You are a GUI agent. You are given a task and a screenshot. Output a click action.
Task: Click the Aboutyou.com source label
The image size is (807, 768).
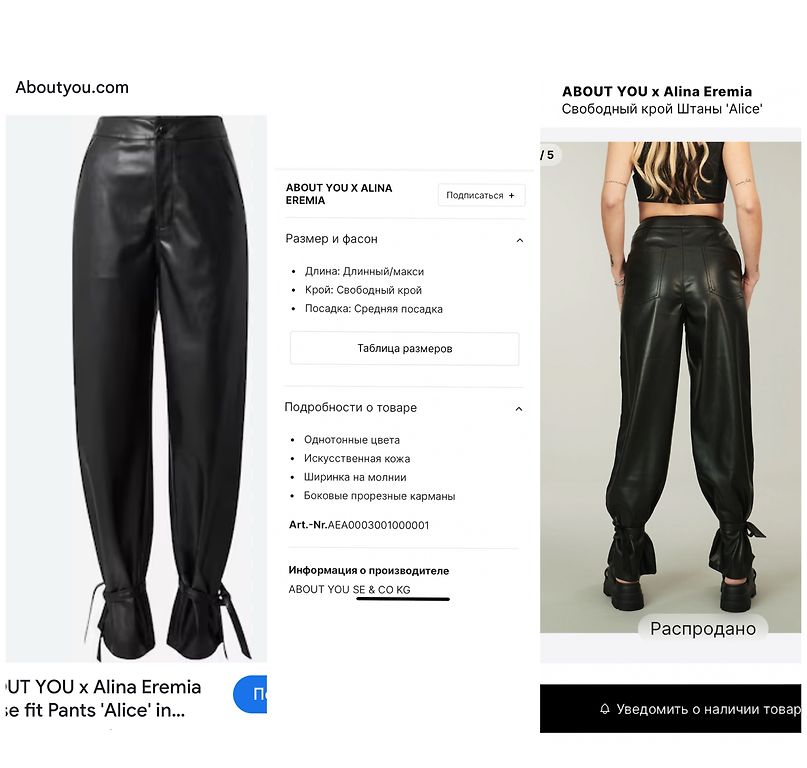(72, 88)
